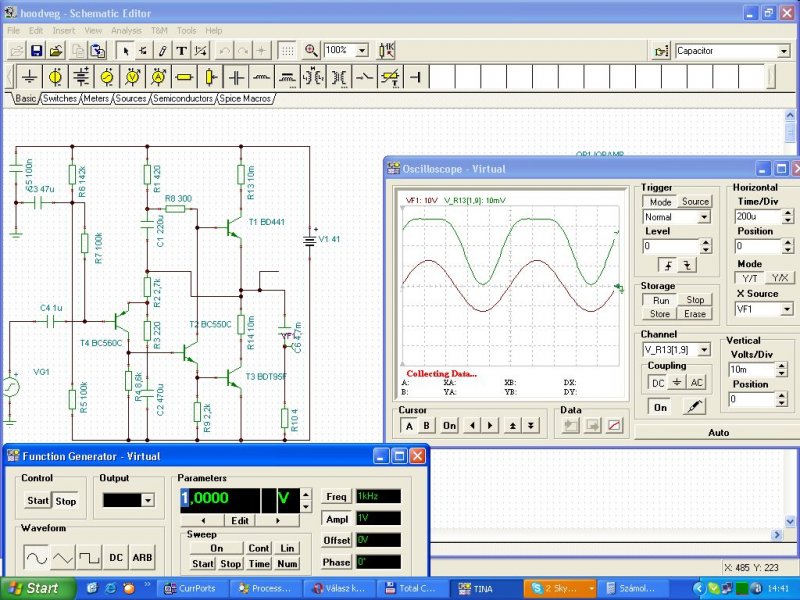Toggle oscilloscope channel On button
Image resolution: width=800 pixels, height=600 pixels.
660,407
